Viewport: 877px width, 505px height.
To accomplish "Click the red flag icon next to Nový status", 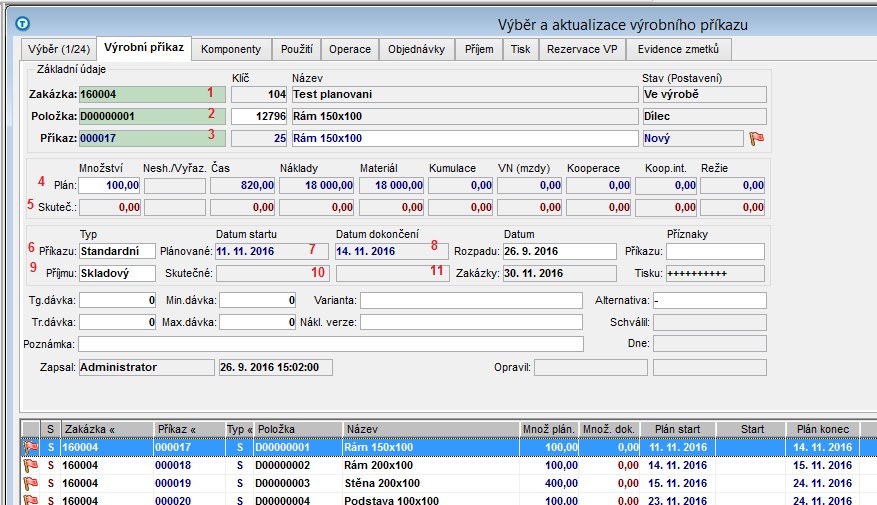I will [x=757, y=138].
